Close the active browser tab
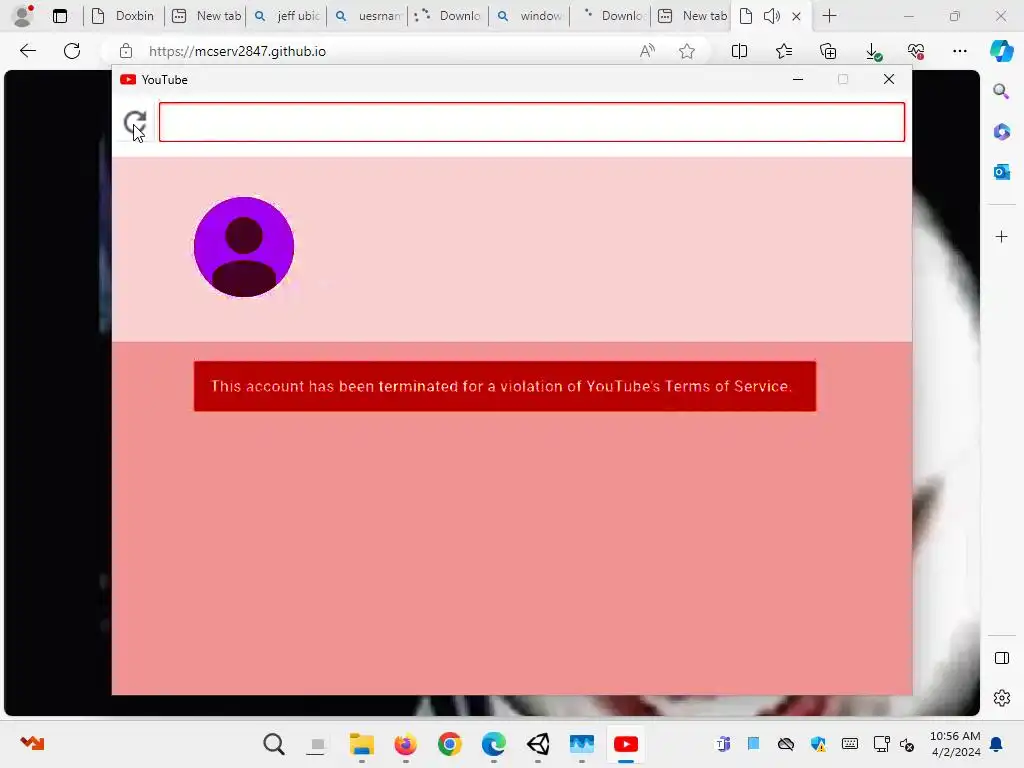Screen dimensions: 1024x768 pyautogui.click(x=796, y=16)
